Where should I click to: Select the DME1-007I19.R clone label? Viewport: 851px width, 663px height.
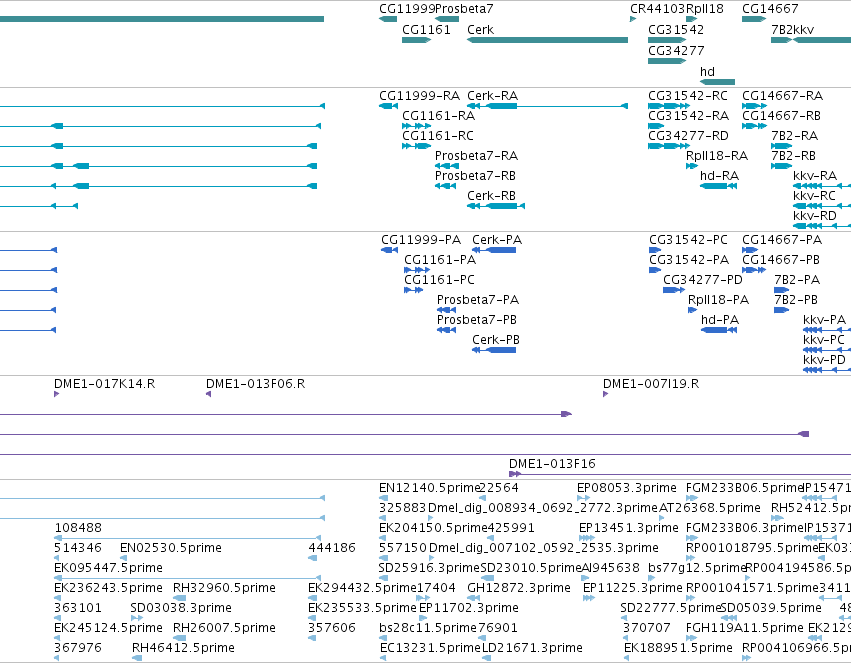click(x=651, y=384)
